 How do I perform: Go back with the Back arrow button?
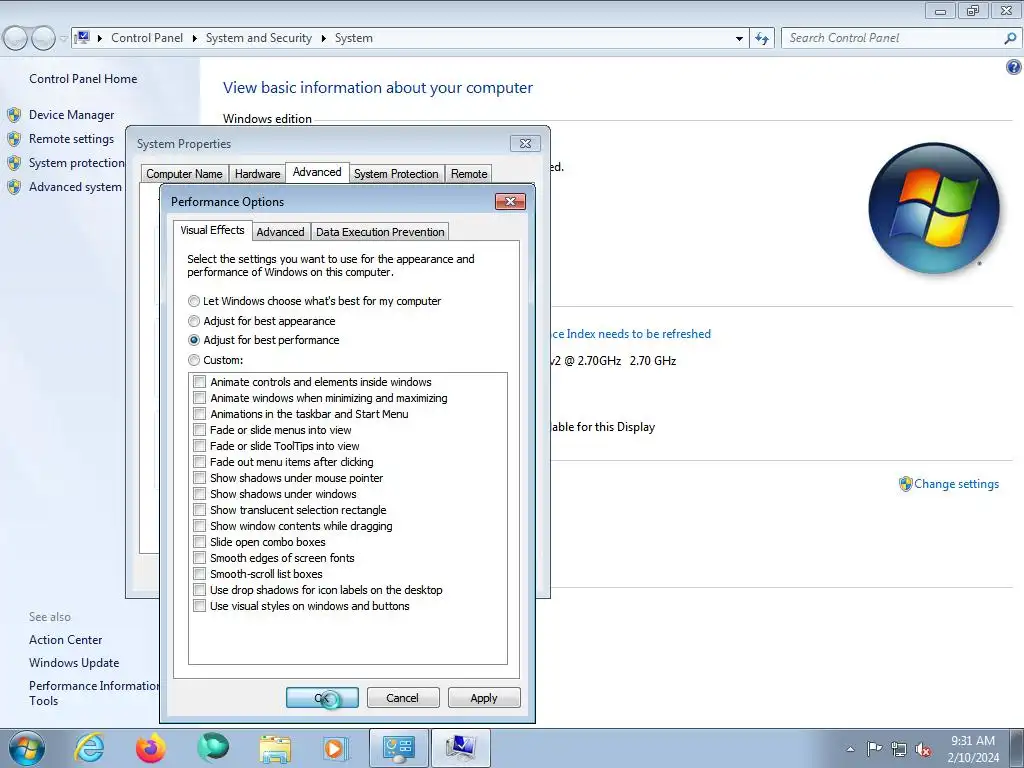pos(16,39)
